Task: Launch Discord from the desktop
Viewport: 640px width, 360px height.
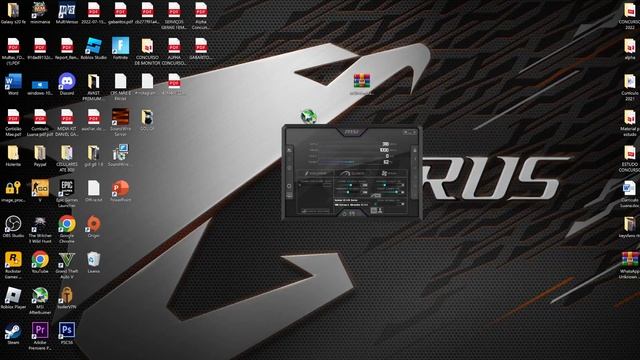Action: tap(67, 84)
